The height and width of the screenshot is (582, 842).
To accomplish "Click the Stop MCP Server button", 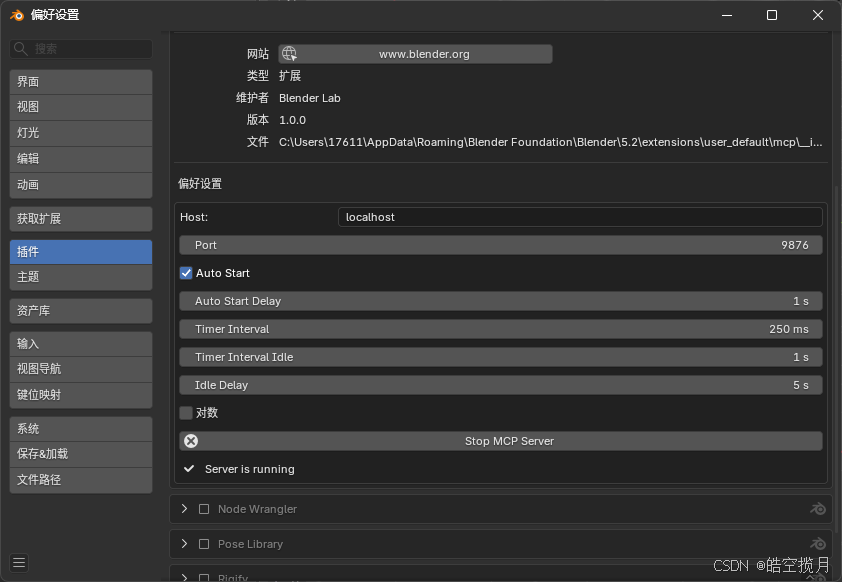I will (x=501, y=441).
